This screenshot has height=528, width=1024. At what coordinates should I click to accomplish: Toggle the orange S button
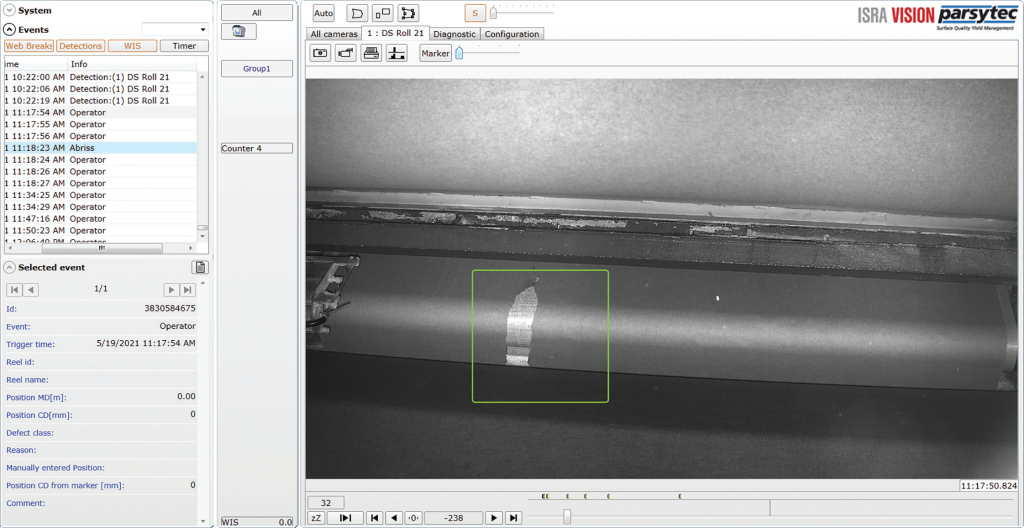(x=475, y=13)
